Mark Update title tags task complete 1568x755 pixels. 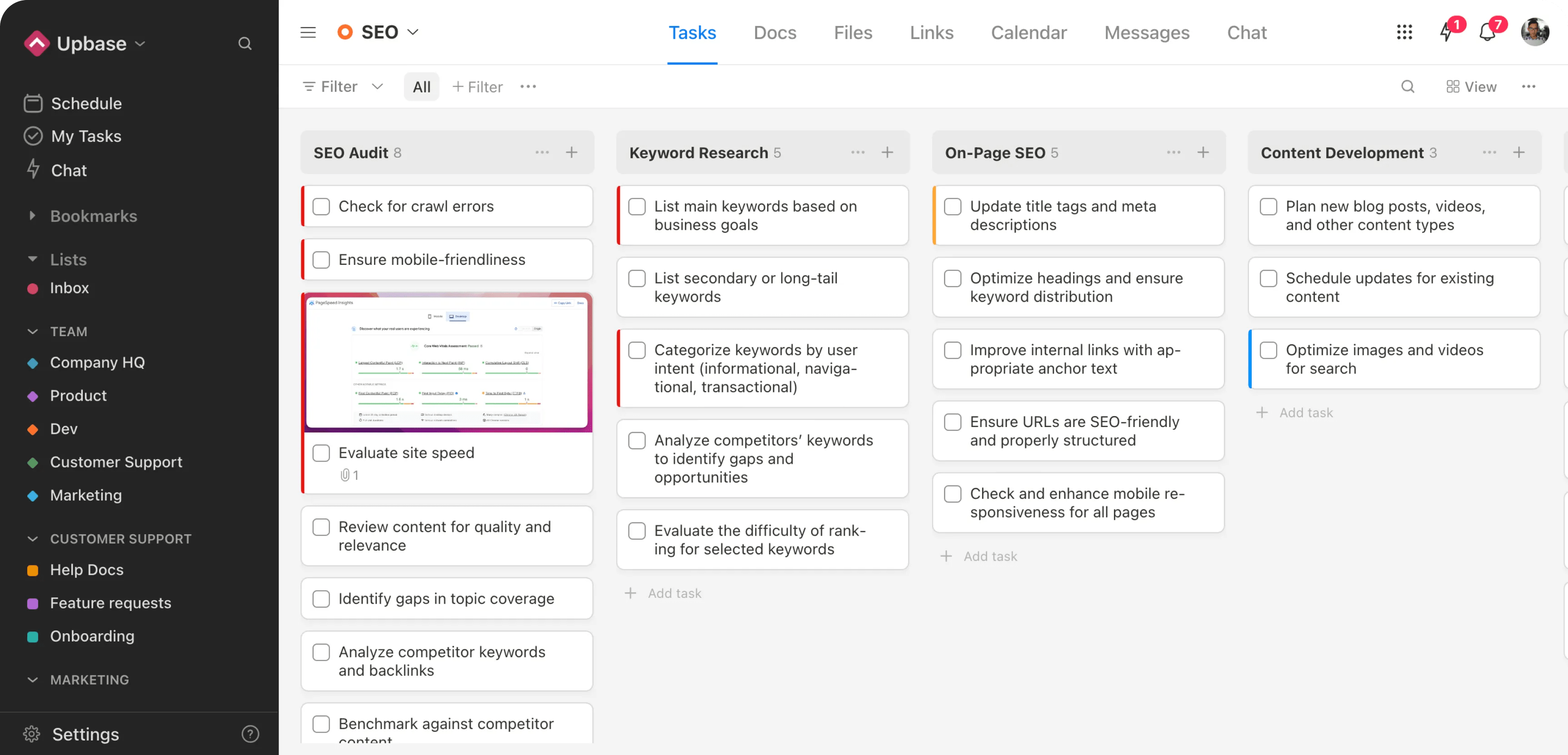coord(953,207)
